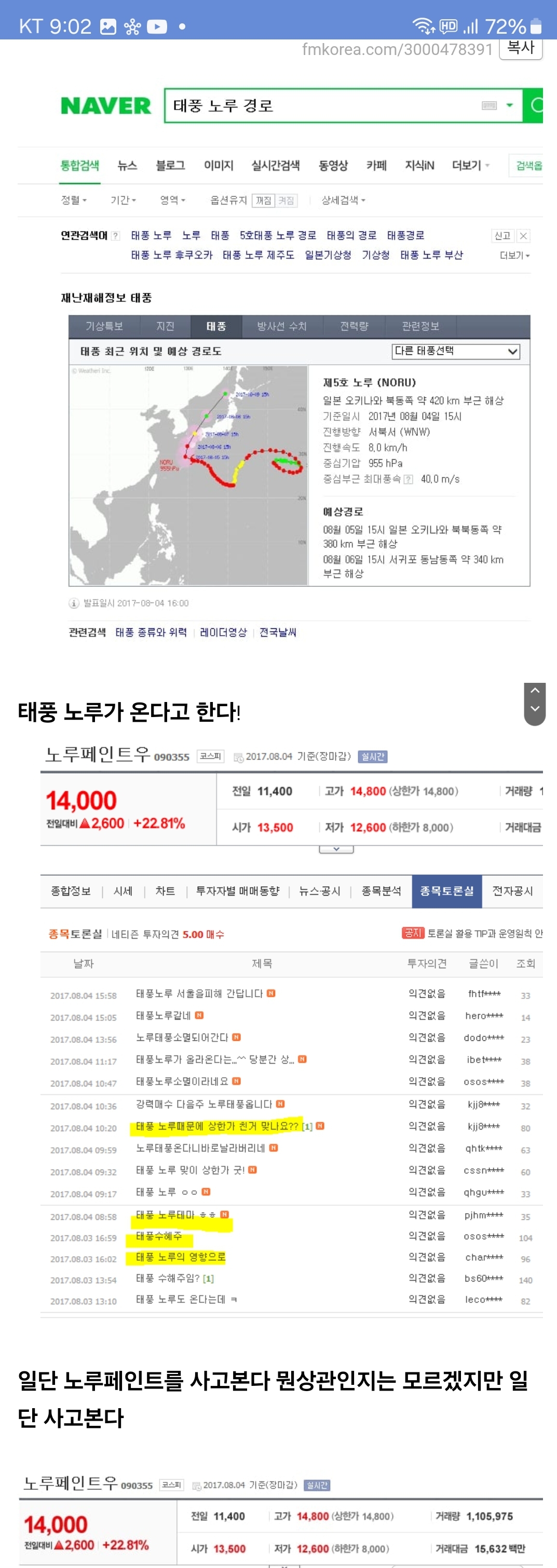Open the 뉴스·공시 stock tab
Viewport: 557px width, 1568px height.
(320, 892)
